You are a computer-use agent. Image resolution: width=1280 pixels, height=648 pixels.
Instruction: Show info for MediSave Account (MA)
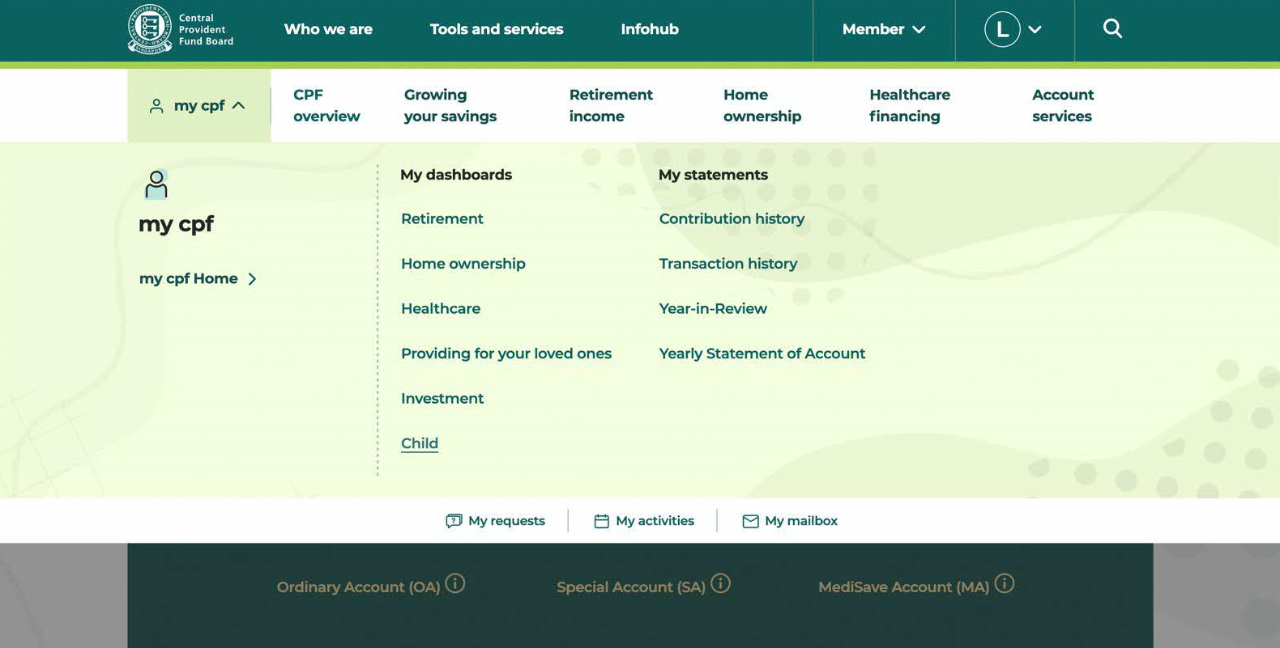click(x=1004, y=583)
